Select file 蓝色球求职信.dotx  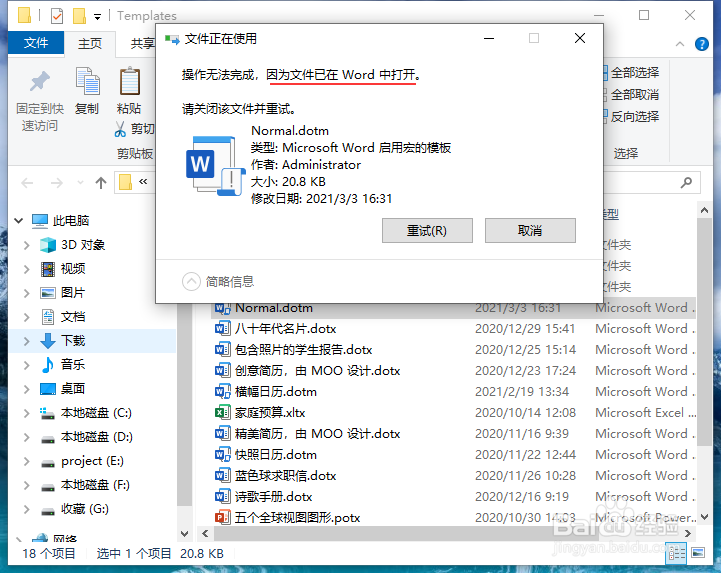pyautogui.click(x=285, y=476)
